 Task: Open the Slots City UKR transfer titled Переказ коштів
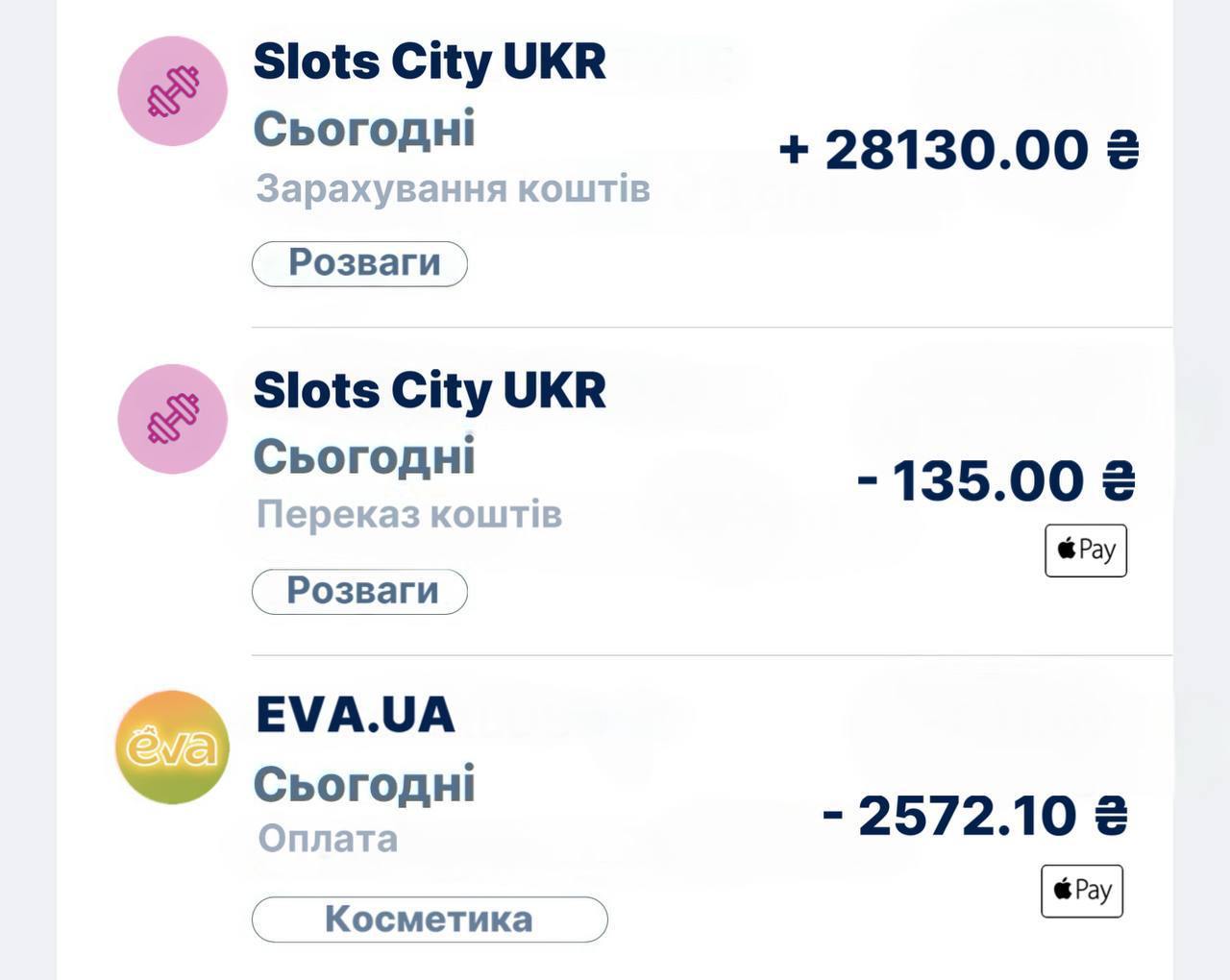point(430,390)
